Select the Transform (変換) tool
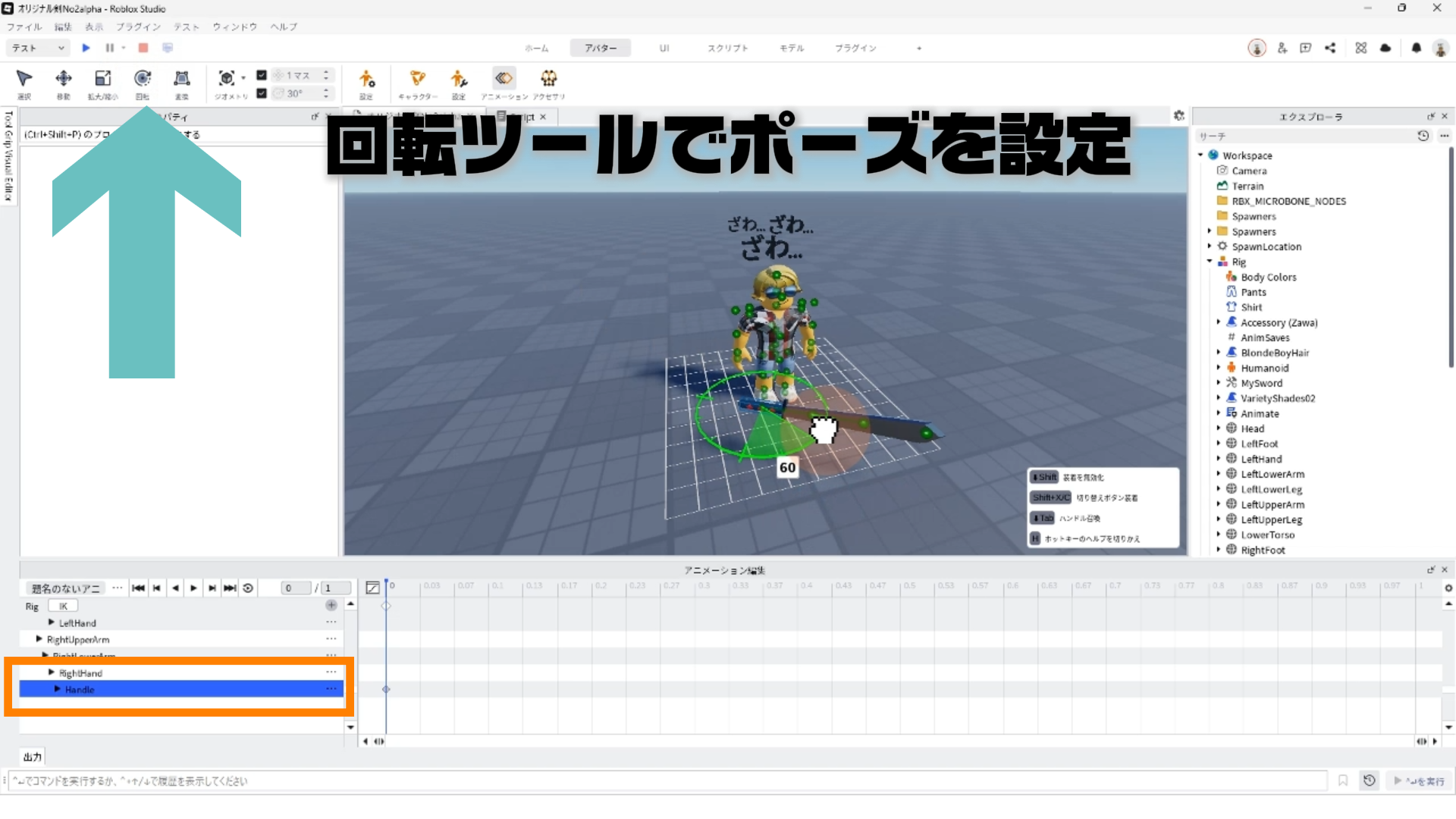 point(182,79)
